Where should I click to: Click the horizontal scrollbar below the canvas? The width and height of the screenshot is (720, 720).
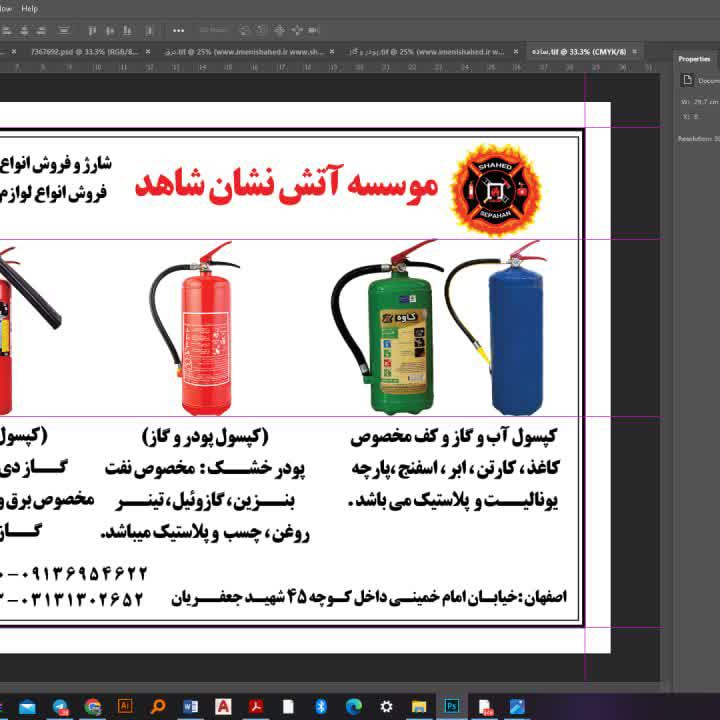coord(330,686)
